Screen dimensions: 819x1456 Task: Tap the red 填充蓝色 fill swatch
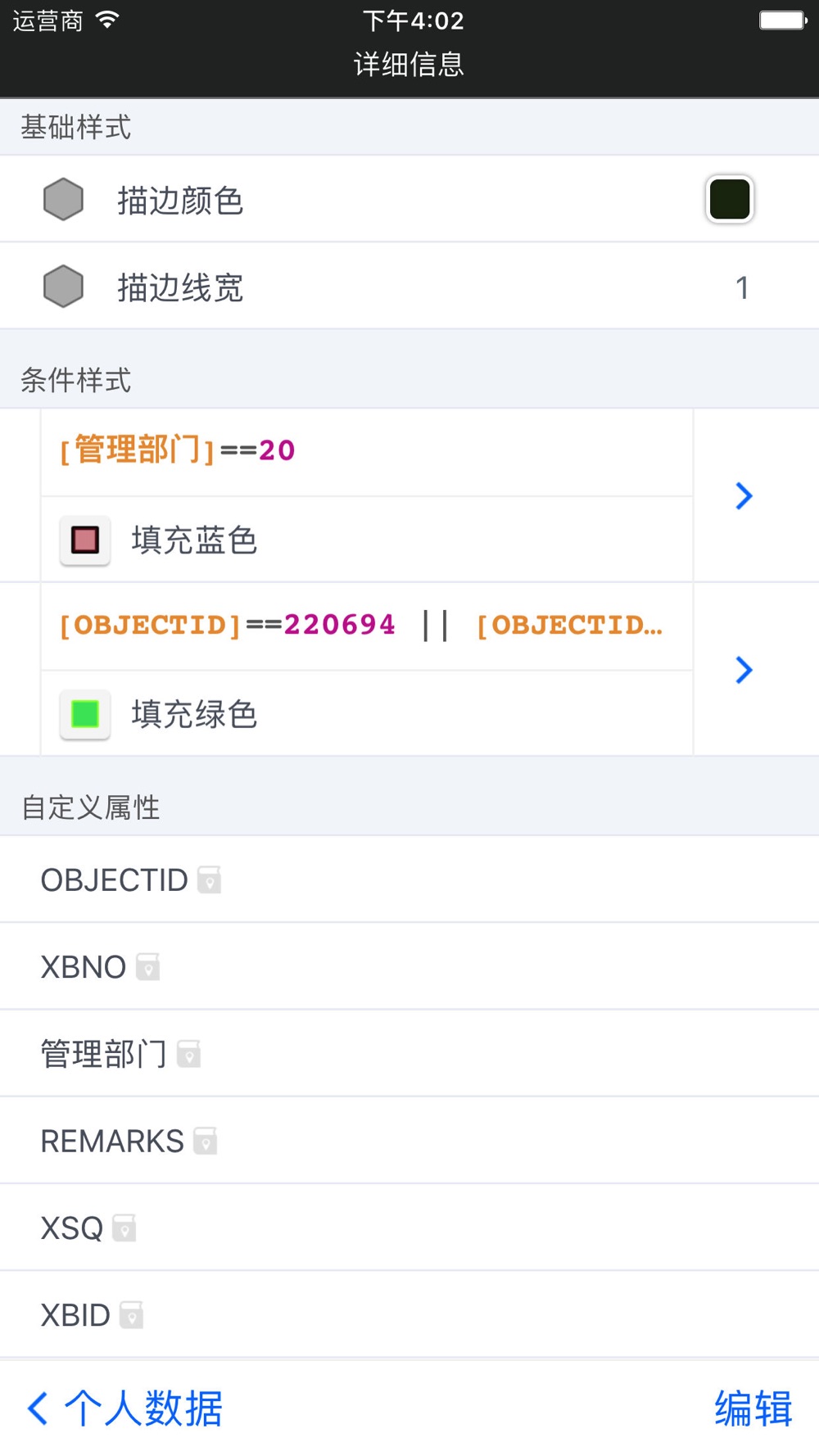click(85, 540)
